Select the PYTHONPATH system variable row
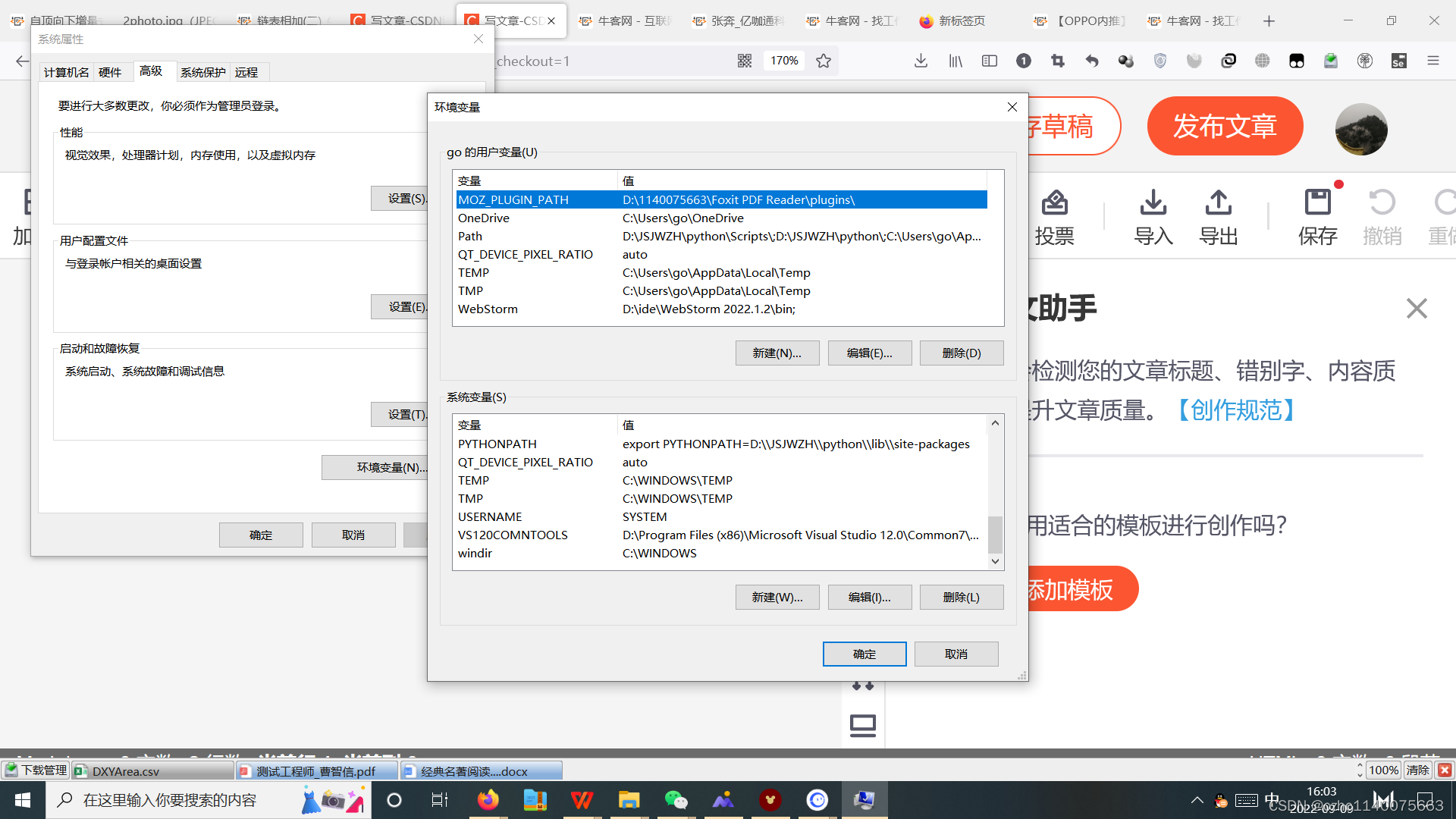Screen dimensions: 1456x819 coord(721,444)
